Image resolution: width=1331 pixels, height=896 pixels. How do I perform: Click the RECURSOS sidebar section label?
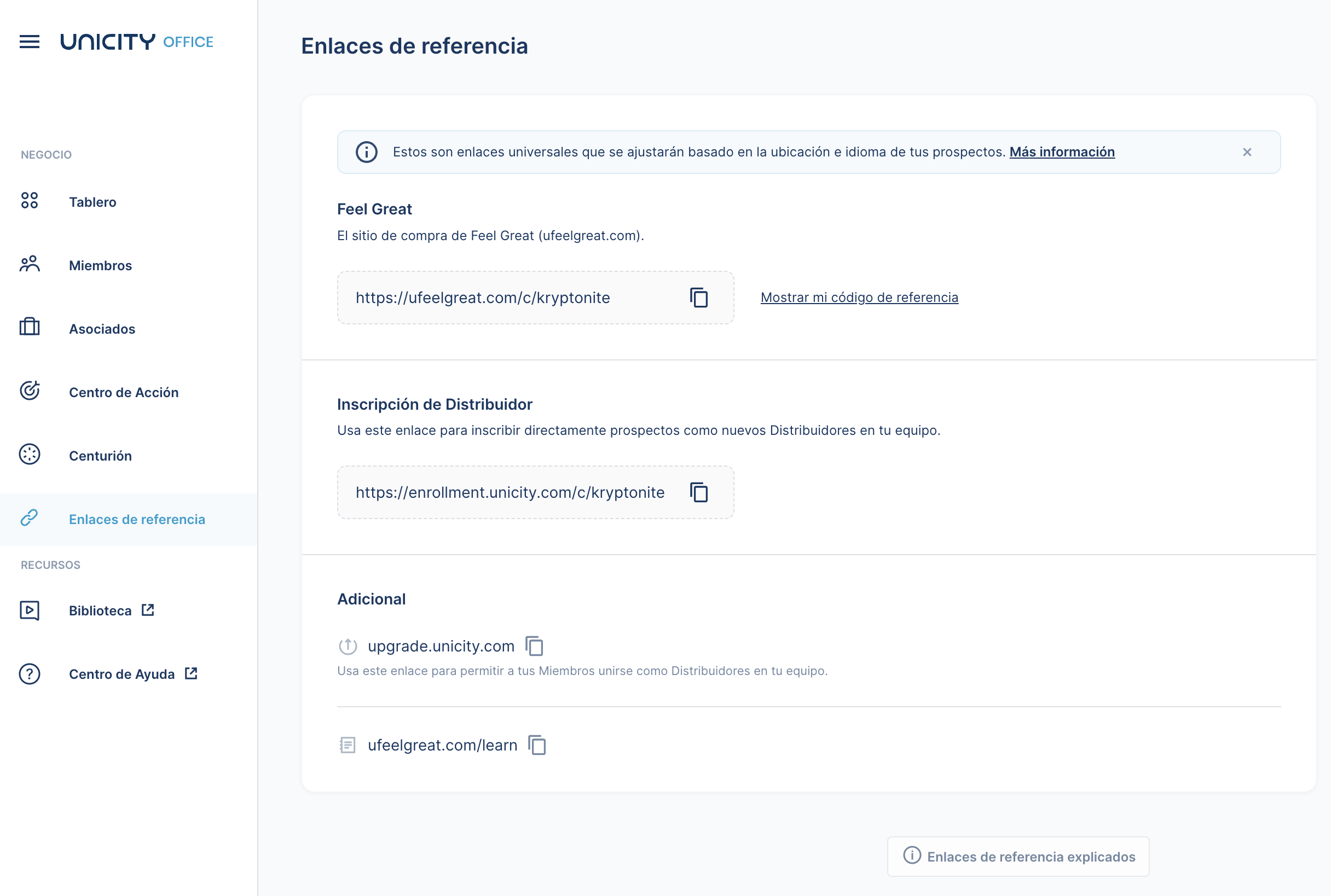(50, 565)
